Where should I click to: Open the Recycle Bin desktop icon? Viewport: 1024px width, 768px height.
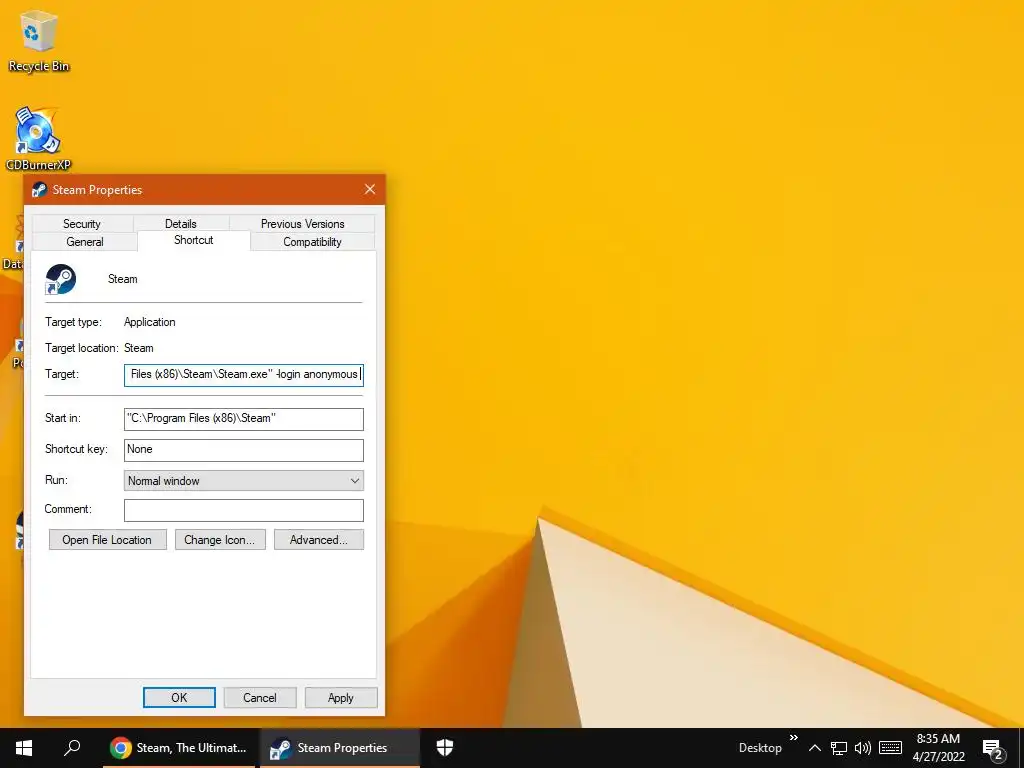point(39,42)
